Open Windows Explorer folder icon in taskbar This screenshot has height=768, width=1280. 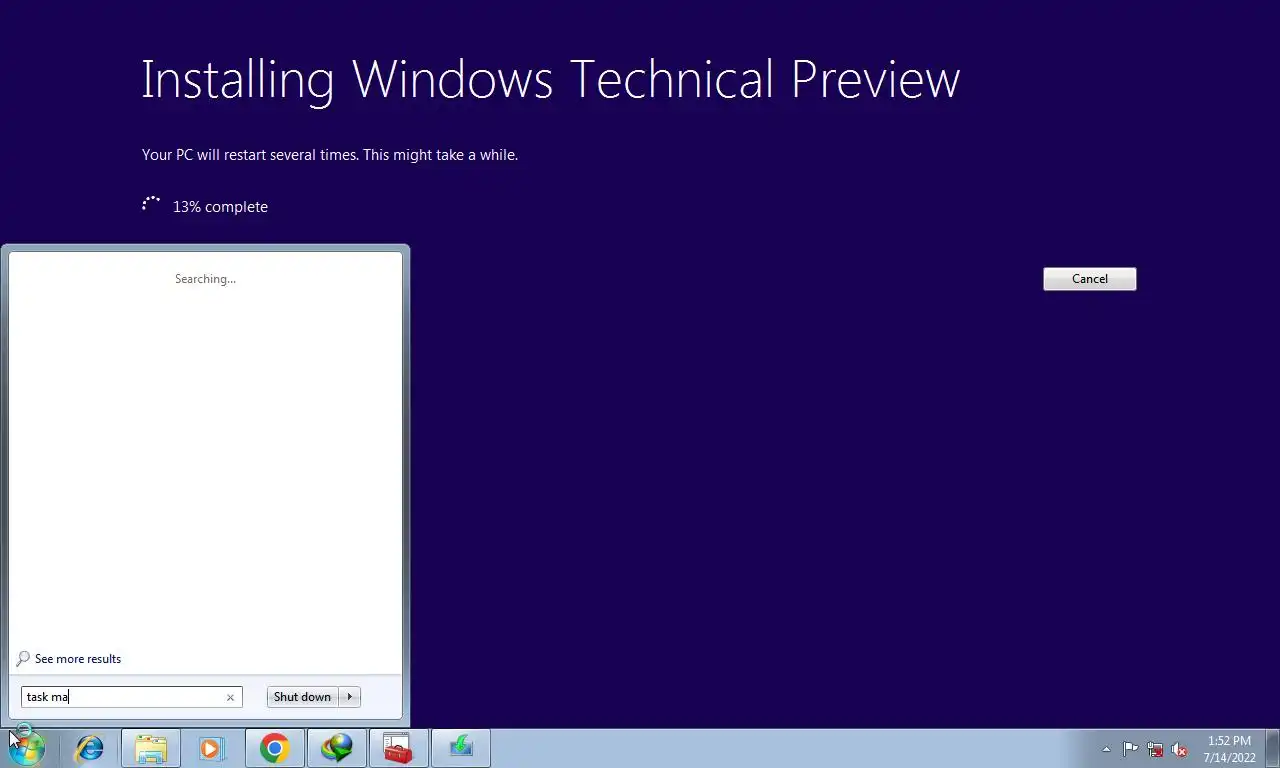pyautogui.click(x=151, y=748)
